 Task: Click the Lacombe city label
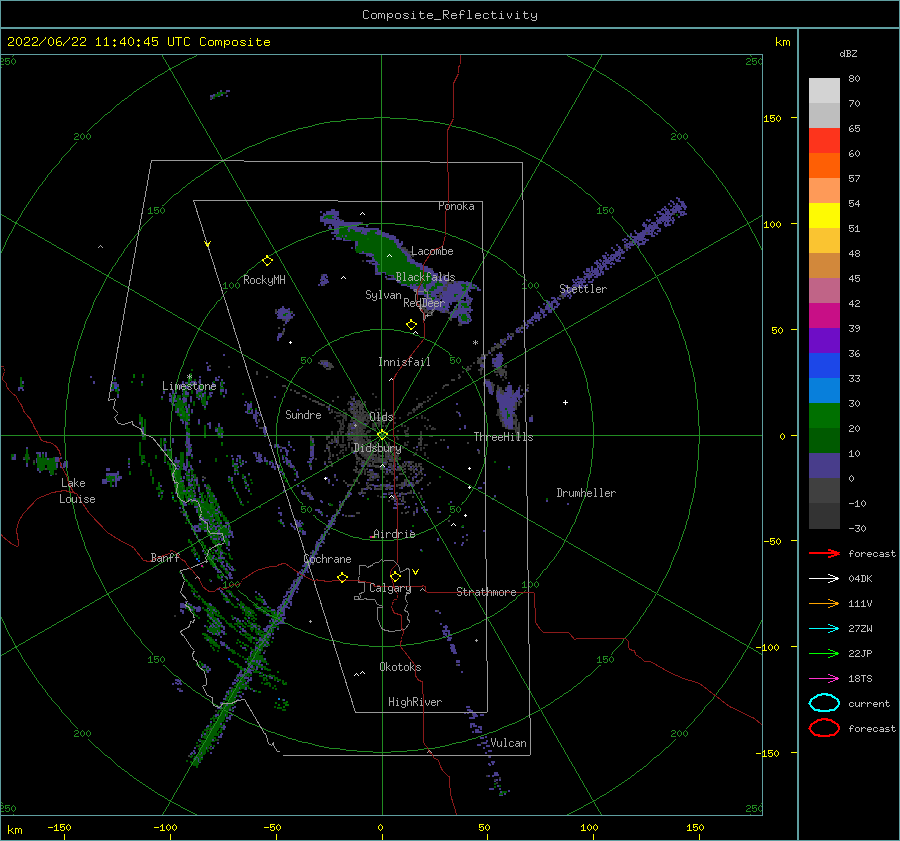[x=432, y=251]
